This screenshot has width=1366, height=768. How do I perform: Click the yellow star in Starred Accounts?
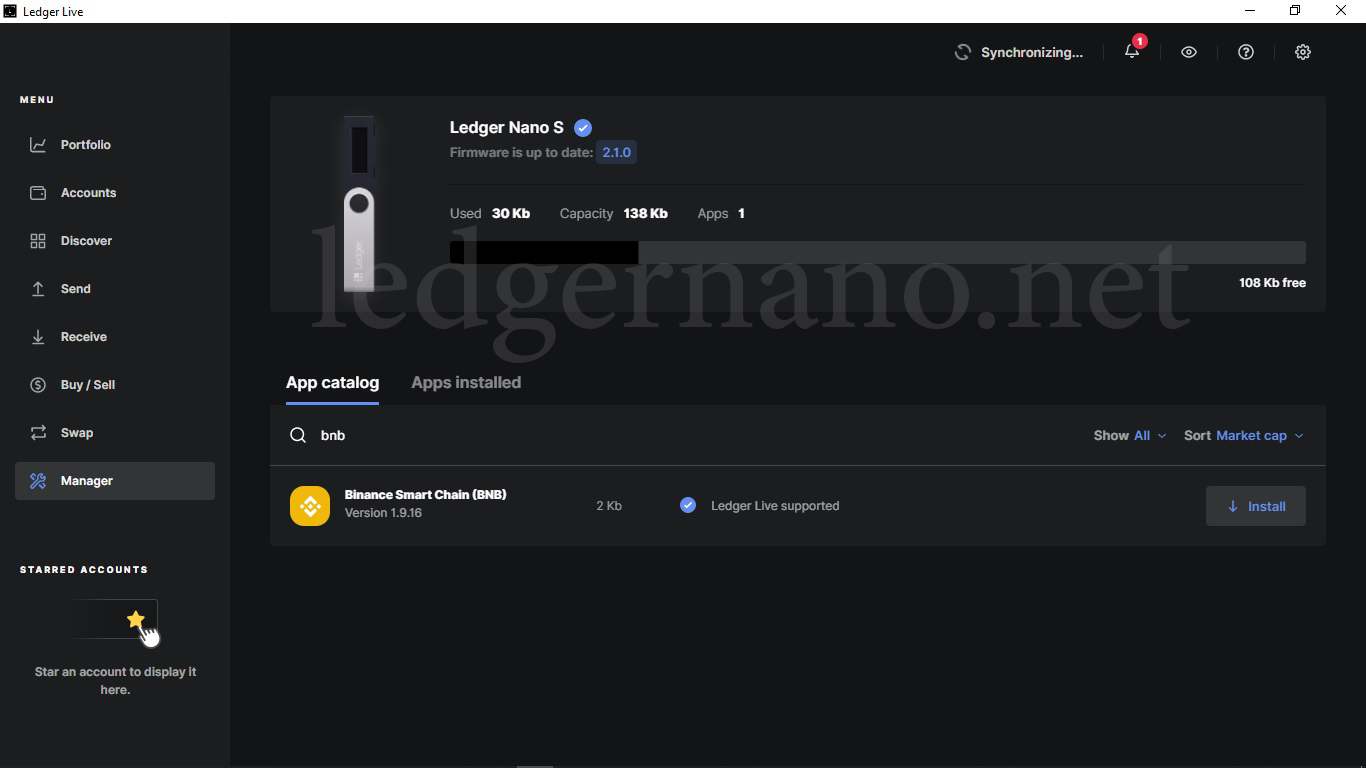[x=136, y=620]
